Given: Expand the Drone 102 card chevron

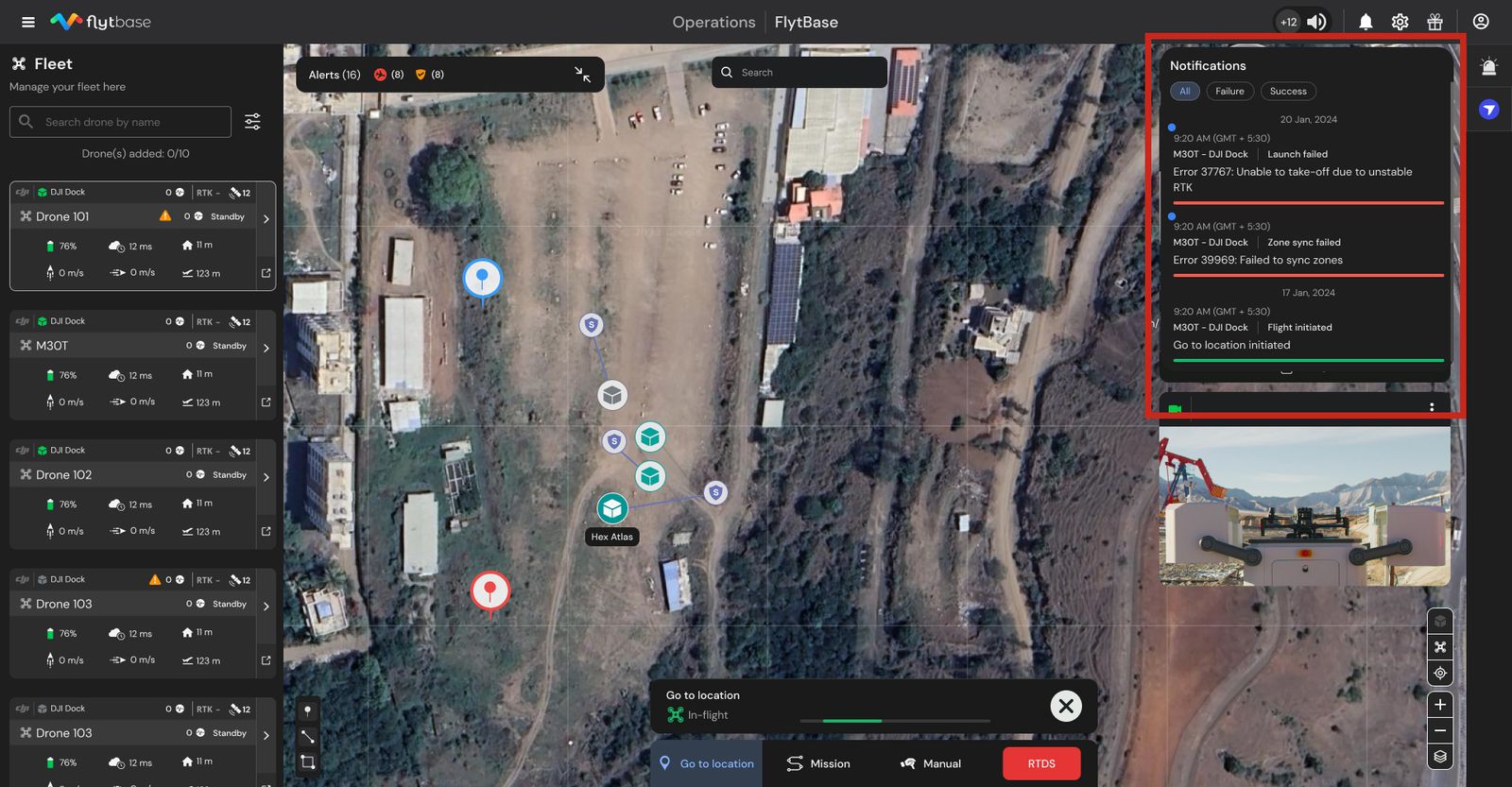Looking at the screenshot, I should (x=266, y=477).
